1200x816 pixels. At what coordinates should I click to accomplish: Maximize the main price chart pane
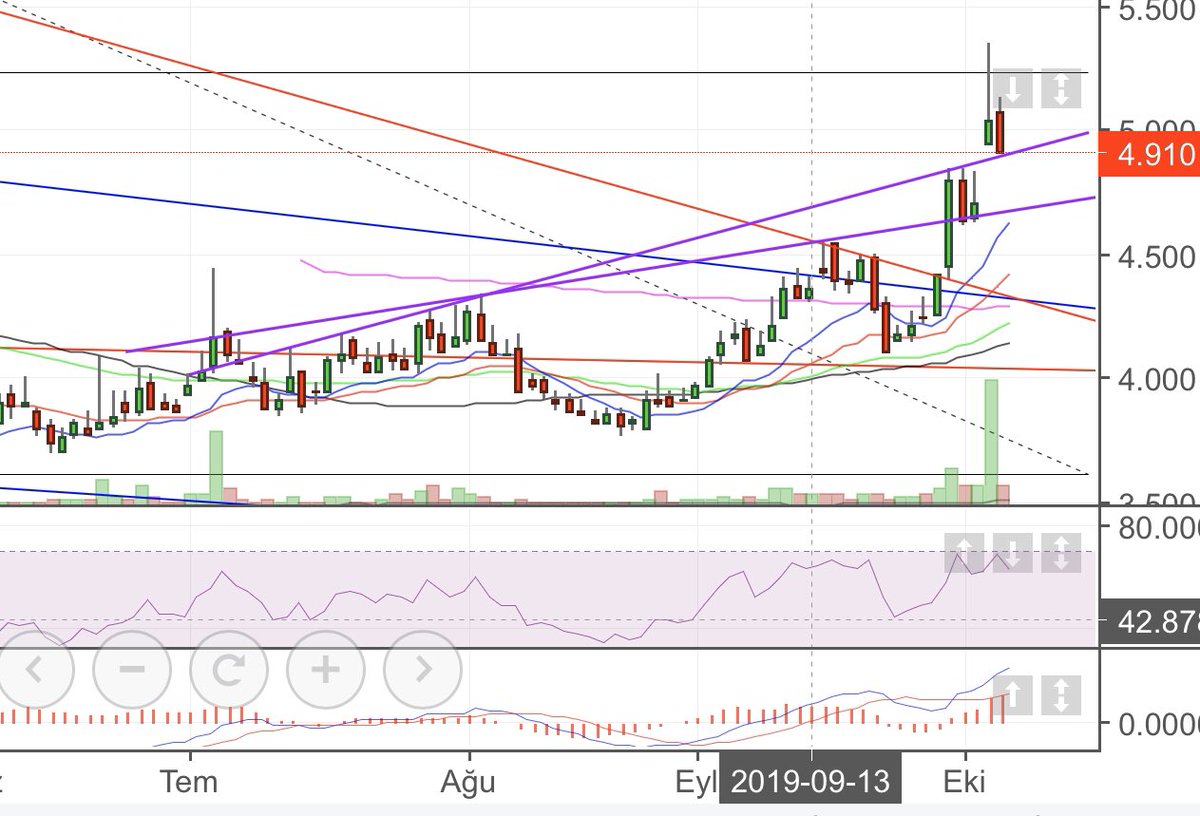click(x=1061, y=89)
